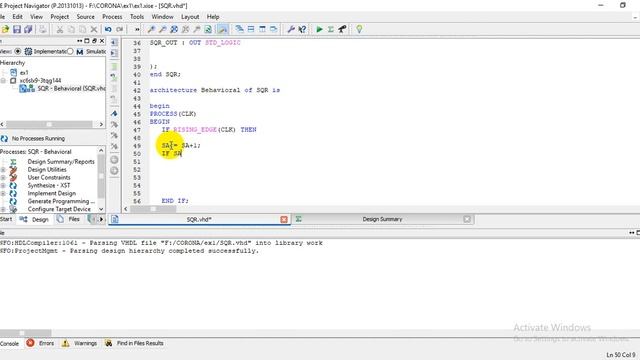Save the file with the floppy disk icon

[17, 29]
